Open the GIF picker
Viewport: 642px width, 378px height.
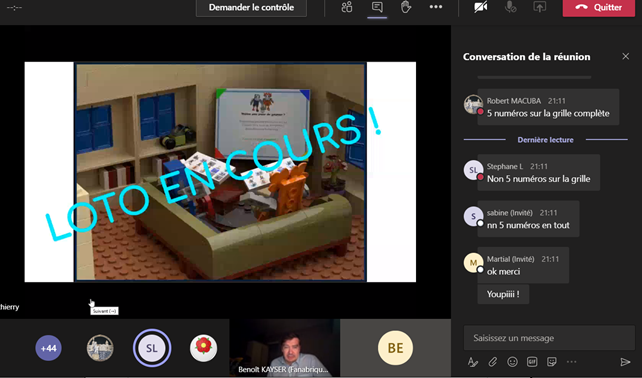coord(532,362)
